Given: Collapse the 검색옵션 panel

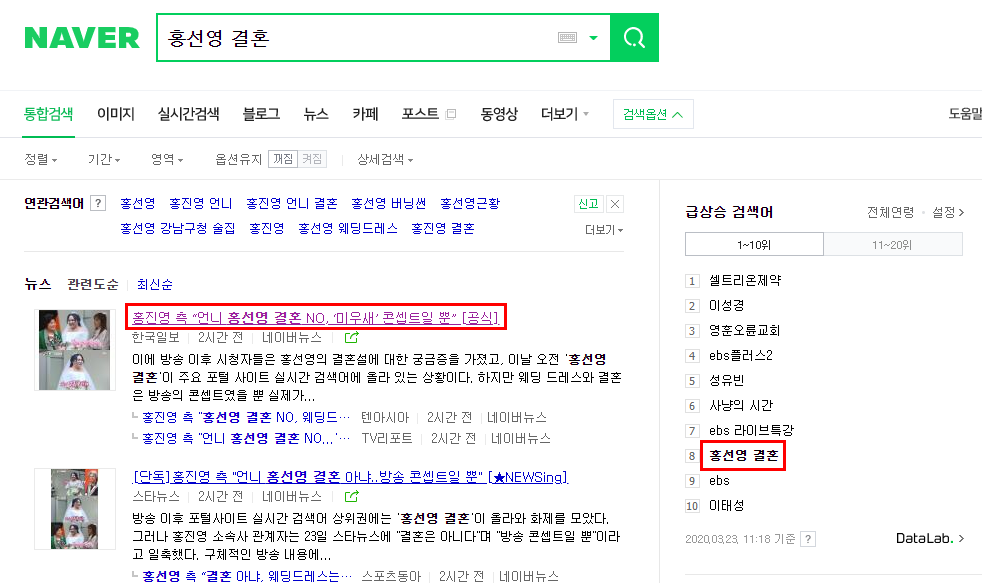Looking at the screenshot, I should tap(653, 114).
